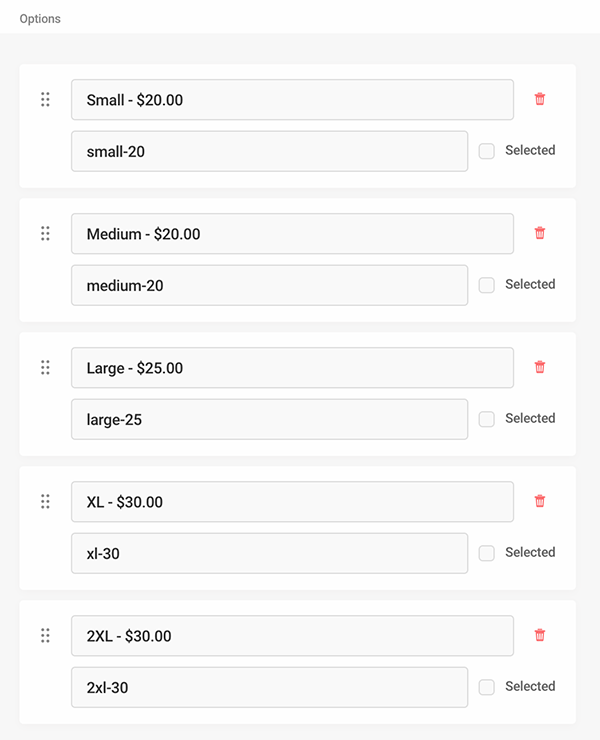Delete the Medium - $20.00 option
The image size is (600, 740).
click(x=540, y=233)
